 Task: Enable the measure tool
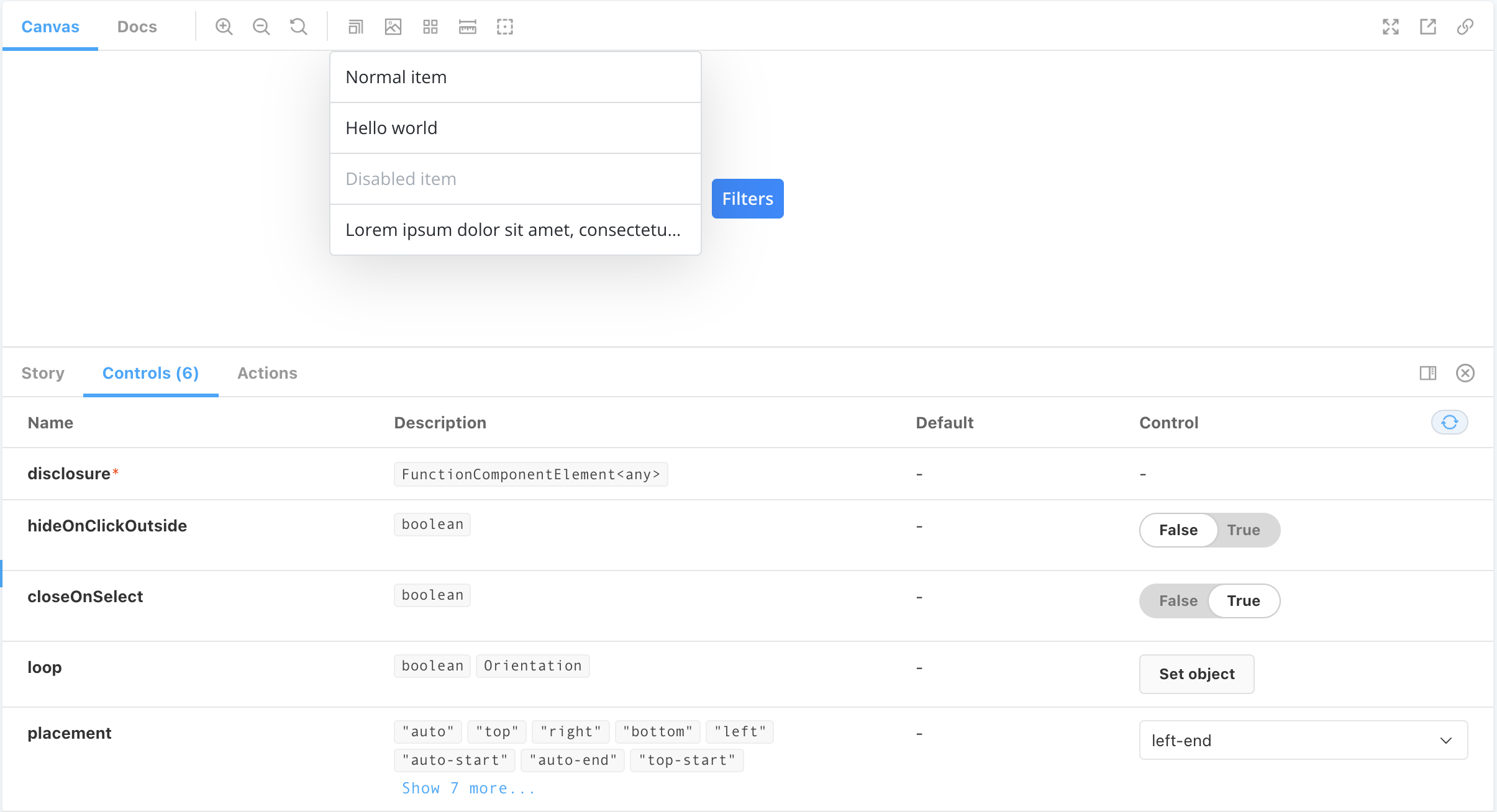467,27
